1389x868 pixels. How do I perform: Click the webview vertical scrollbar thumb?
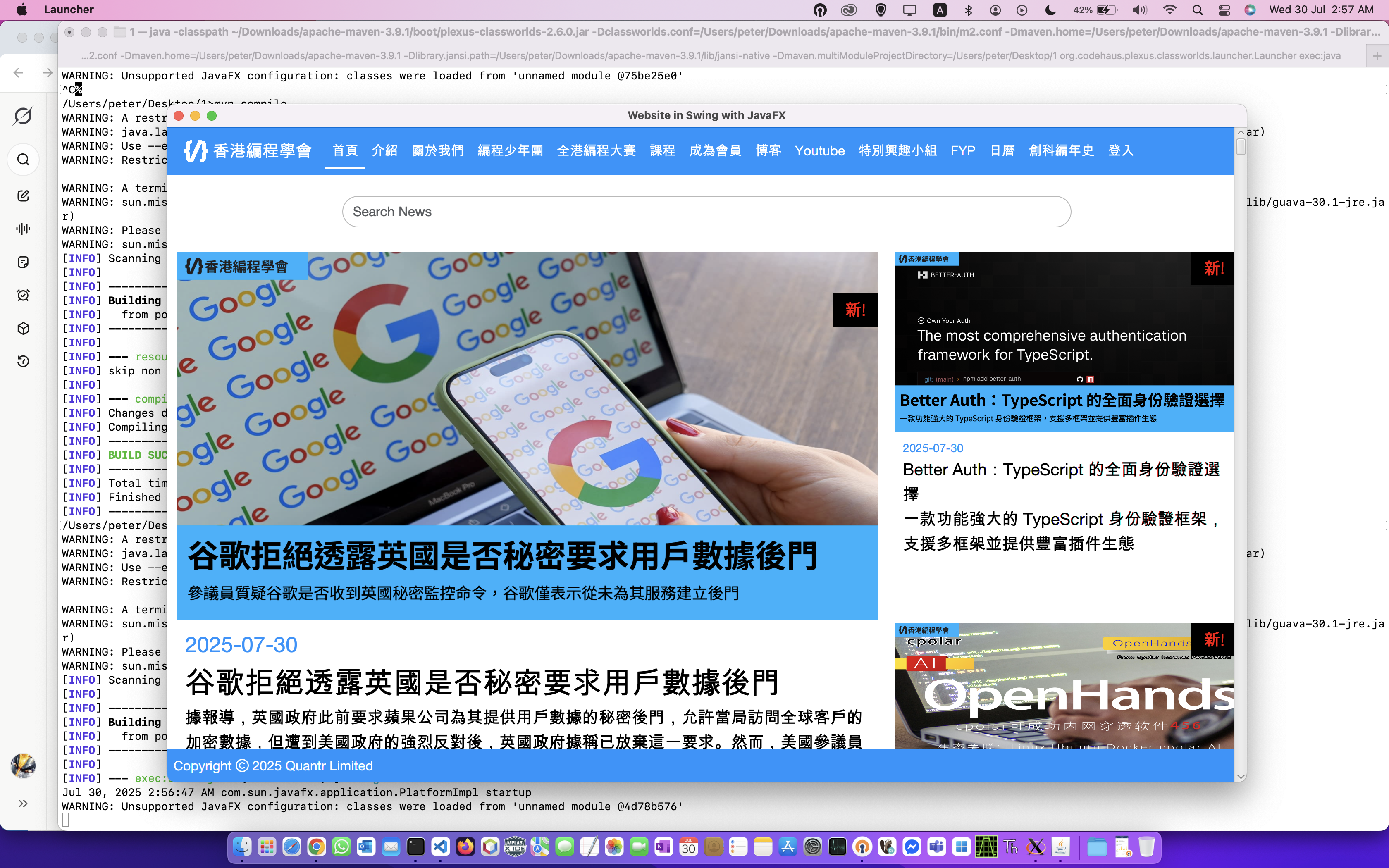pos(1240,147)
